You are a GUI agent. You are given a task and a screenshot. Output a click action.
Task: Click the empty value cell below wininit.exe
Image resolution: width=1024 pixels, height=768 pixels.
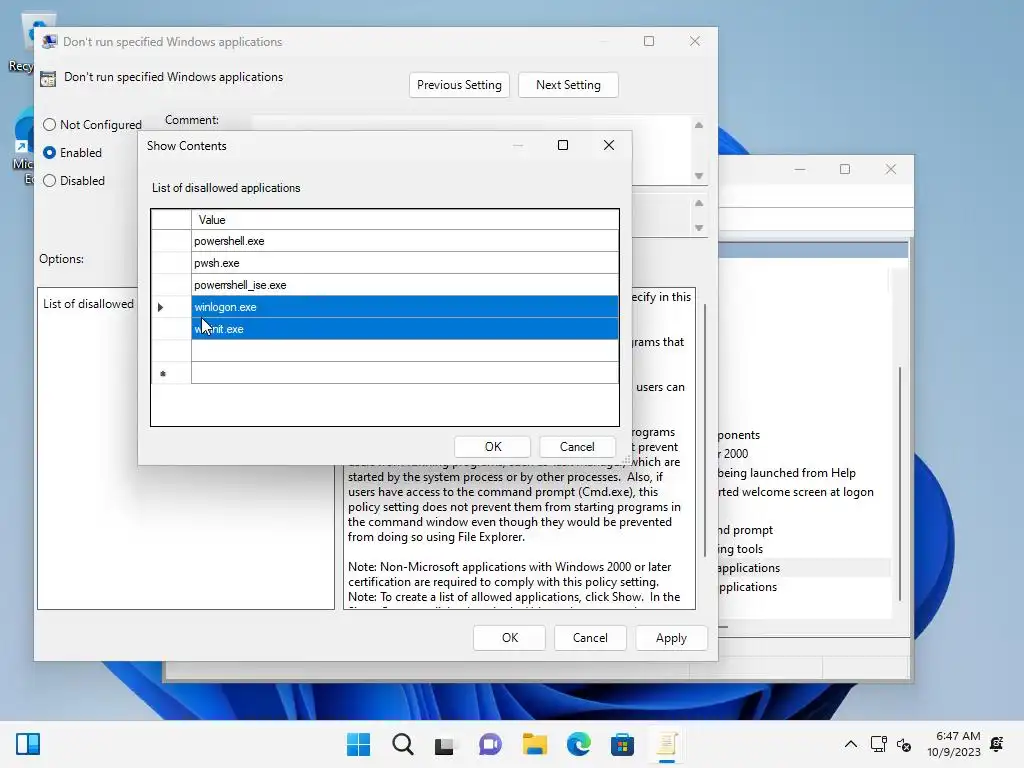405,351
